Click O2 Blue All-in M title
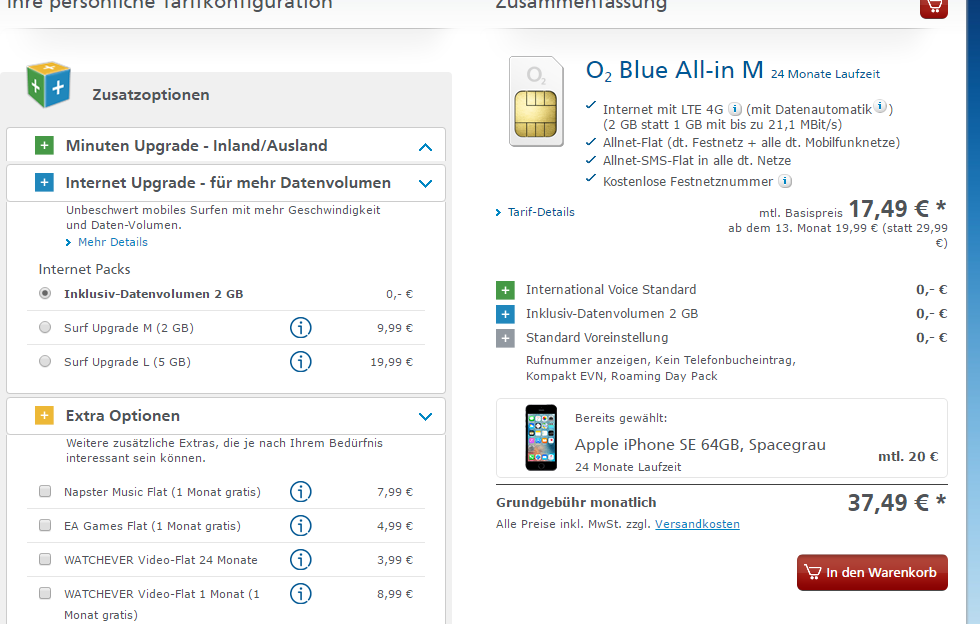 click(675, 70)
